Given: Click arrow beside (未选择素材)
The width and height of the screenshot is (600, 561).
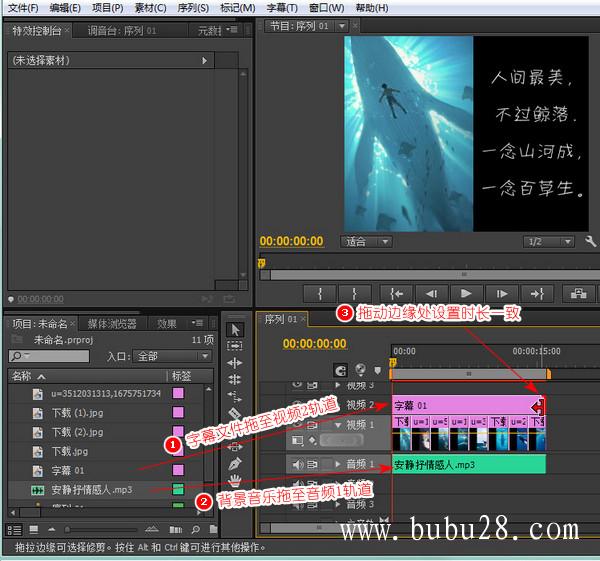Looking at the screenshot, I should click(x=205, y=60).
